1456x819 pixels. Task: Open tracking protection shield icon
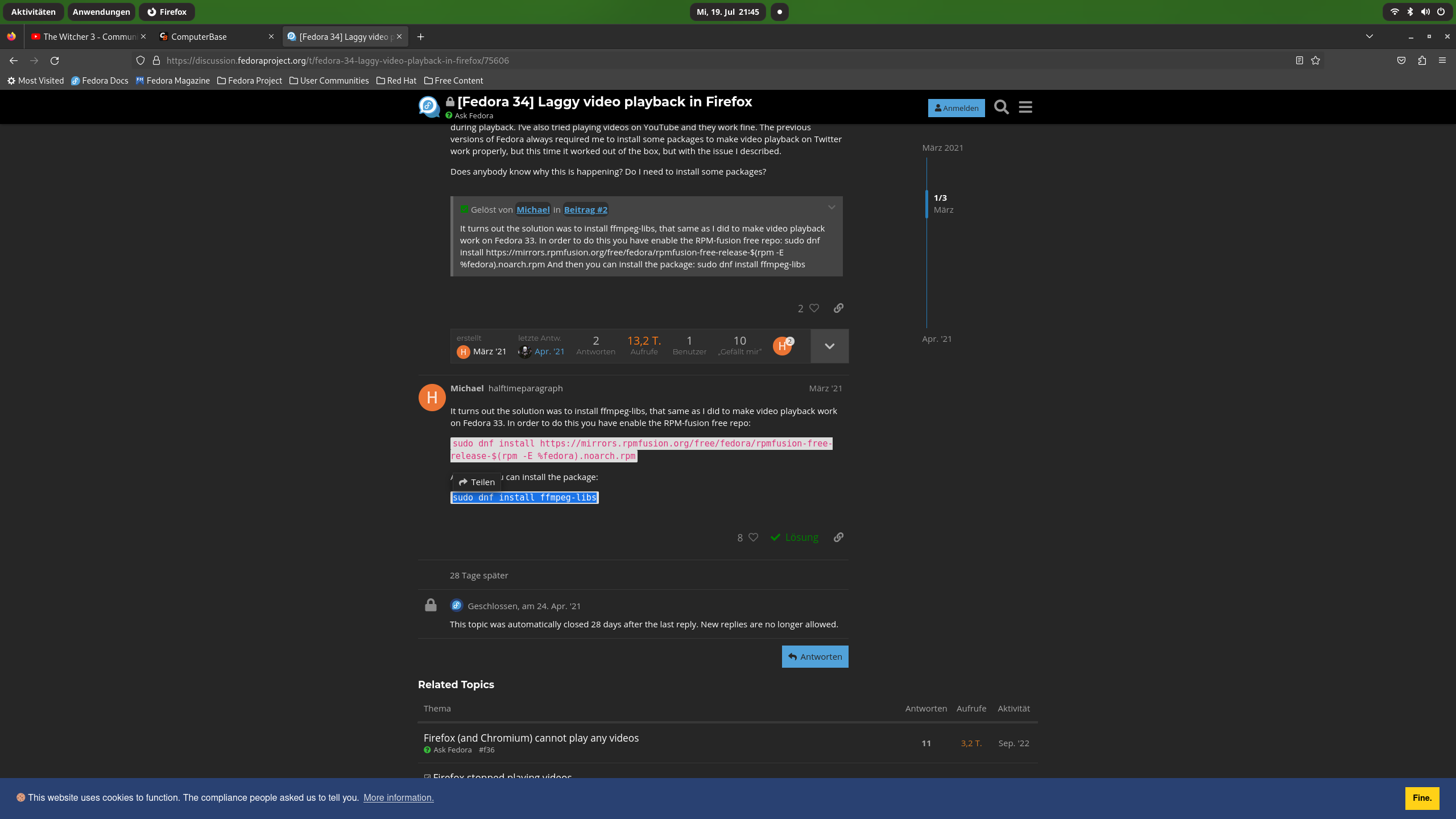tap(140, 60)
